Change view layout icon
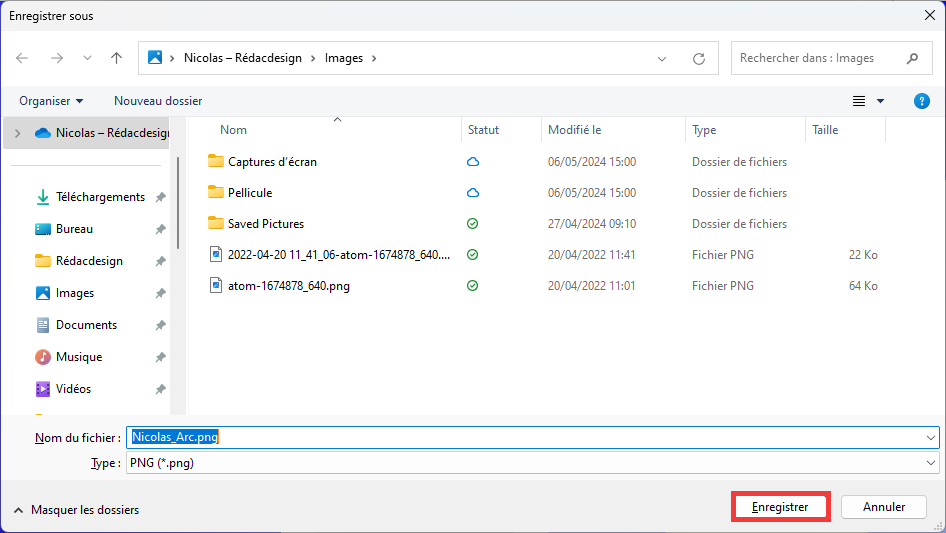Screen dimensions: 946x533 tap(859, 101)
